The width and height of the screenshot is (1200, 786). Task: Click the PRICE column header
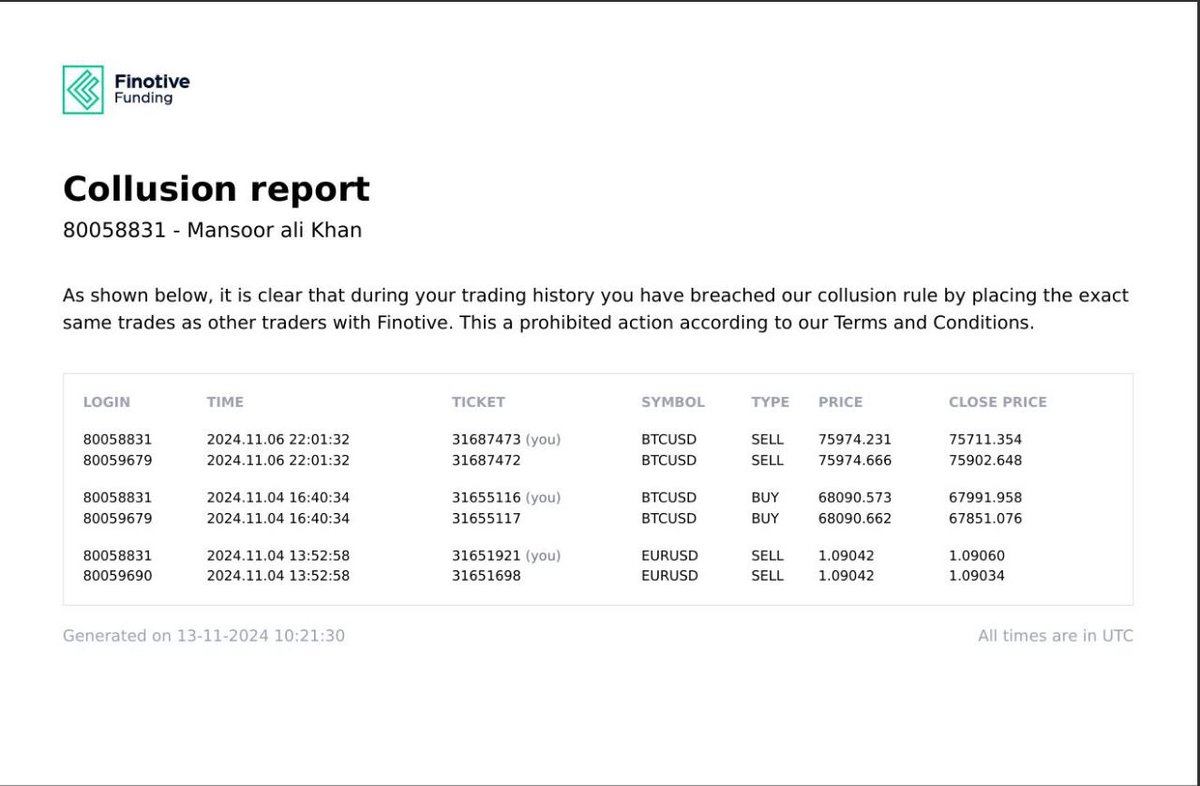(840, 402)
